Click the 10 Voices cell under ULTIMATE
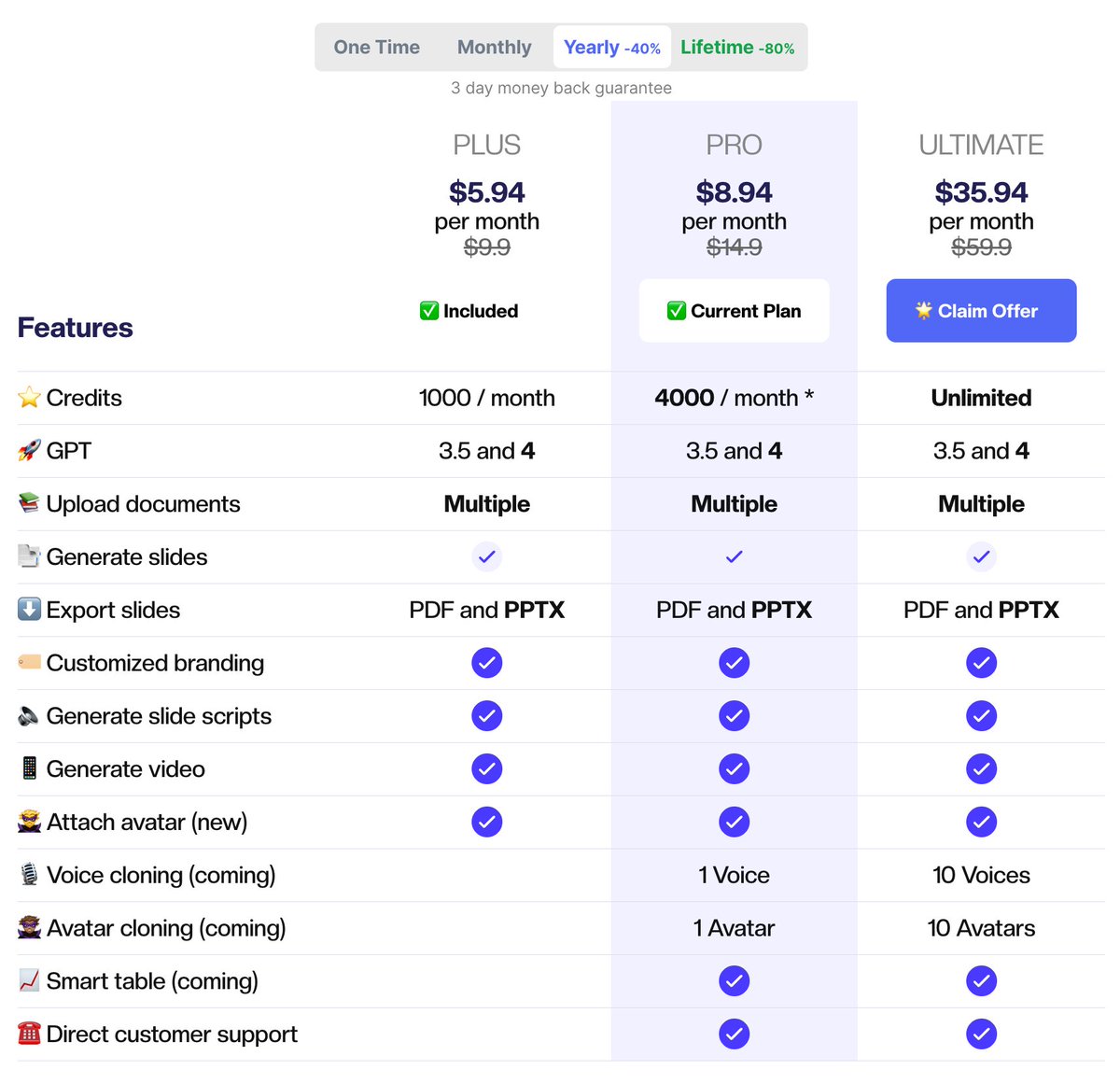The width and height of the screenshot is (1120, 1084). [x=981, y=875]
